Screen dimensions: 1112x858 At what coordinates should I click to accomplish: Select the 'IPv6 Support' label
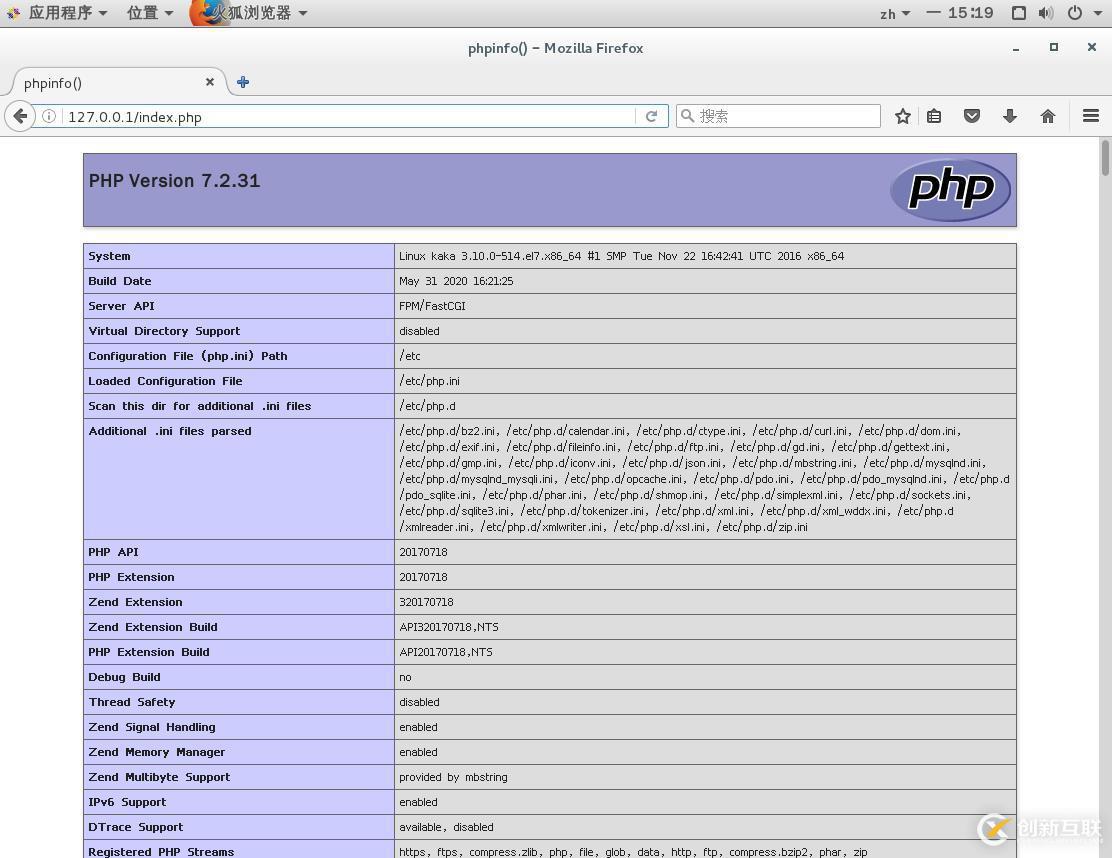pyautogui.click(x=127, y=802)
